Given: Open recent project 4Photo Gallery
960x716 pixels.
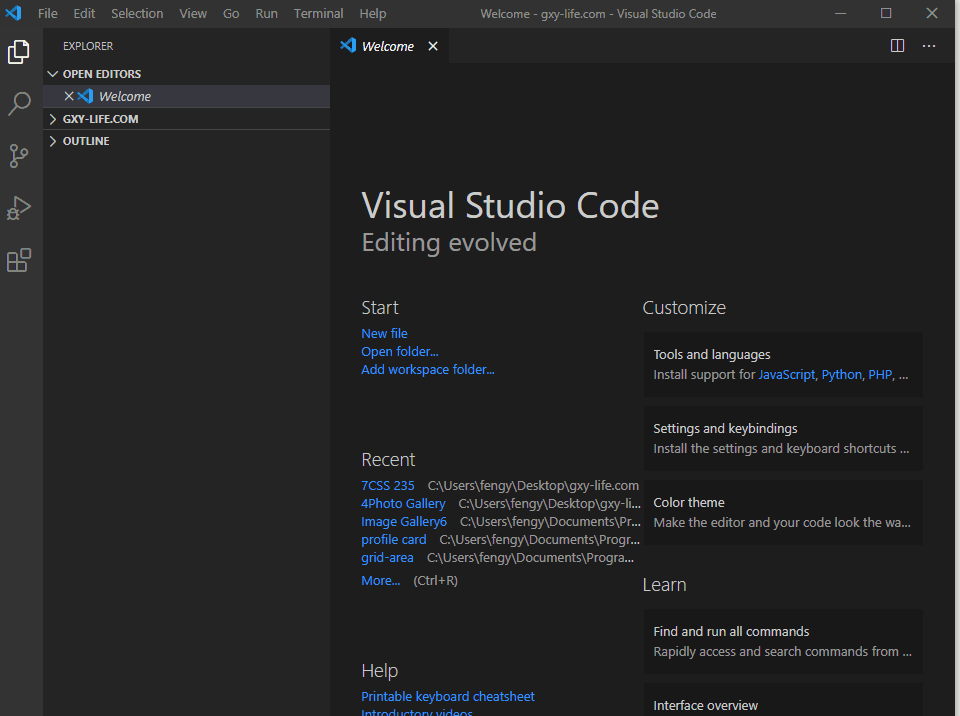Looking at the screenshot, I should (403, 504).
